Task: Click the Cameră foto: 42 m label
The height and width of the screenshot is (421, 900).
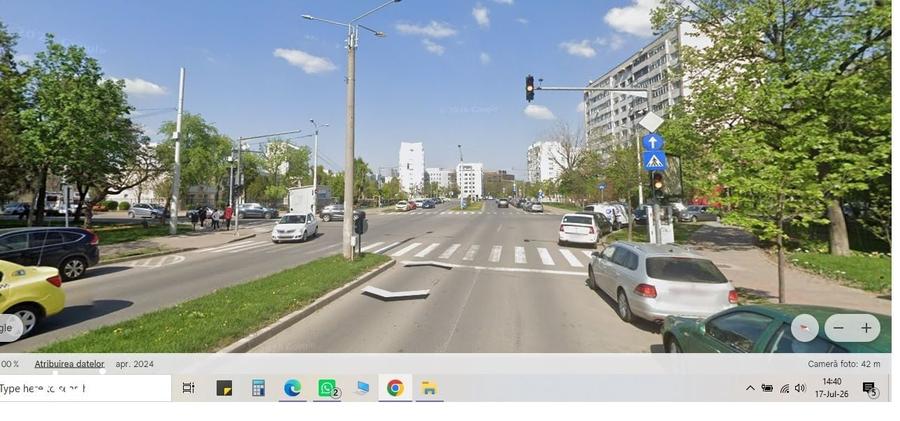Action: coord(844,364)
